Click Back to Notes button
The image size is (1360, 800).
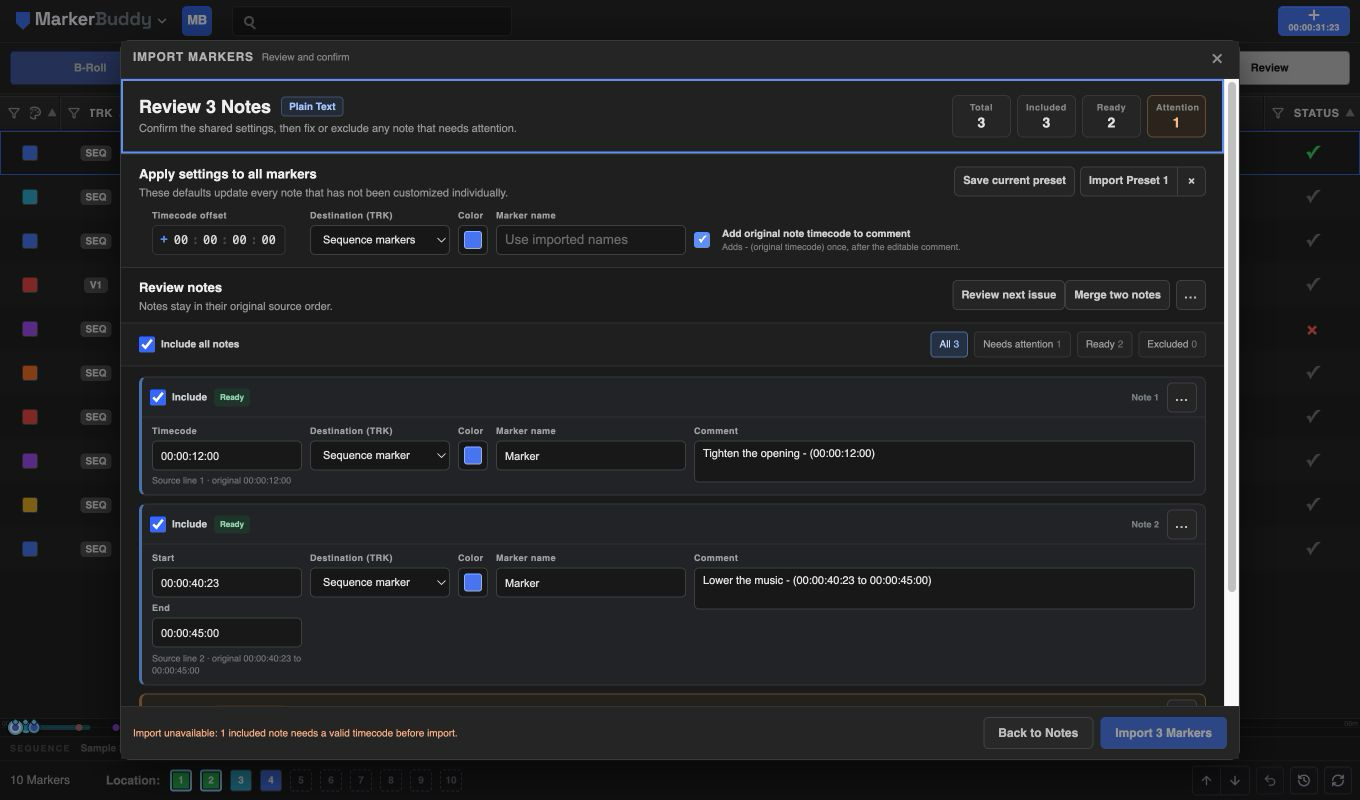[x=1038, y=733]
